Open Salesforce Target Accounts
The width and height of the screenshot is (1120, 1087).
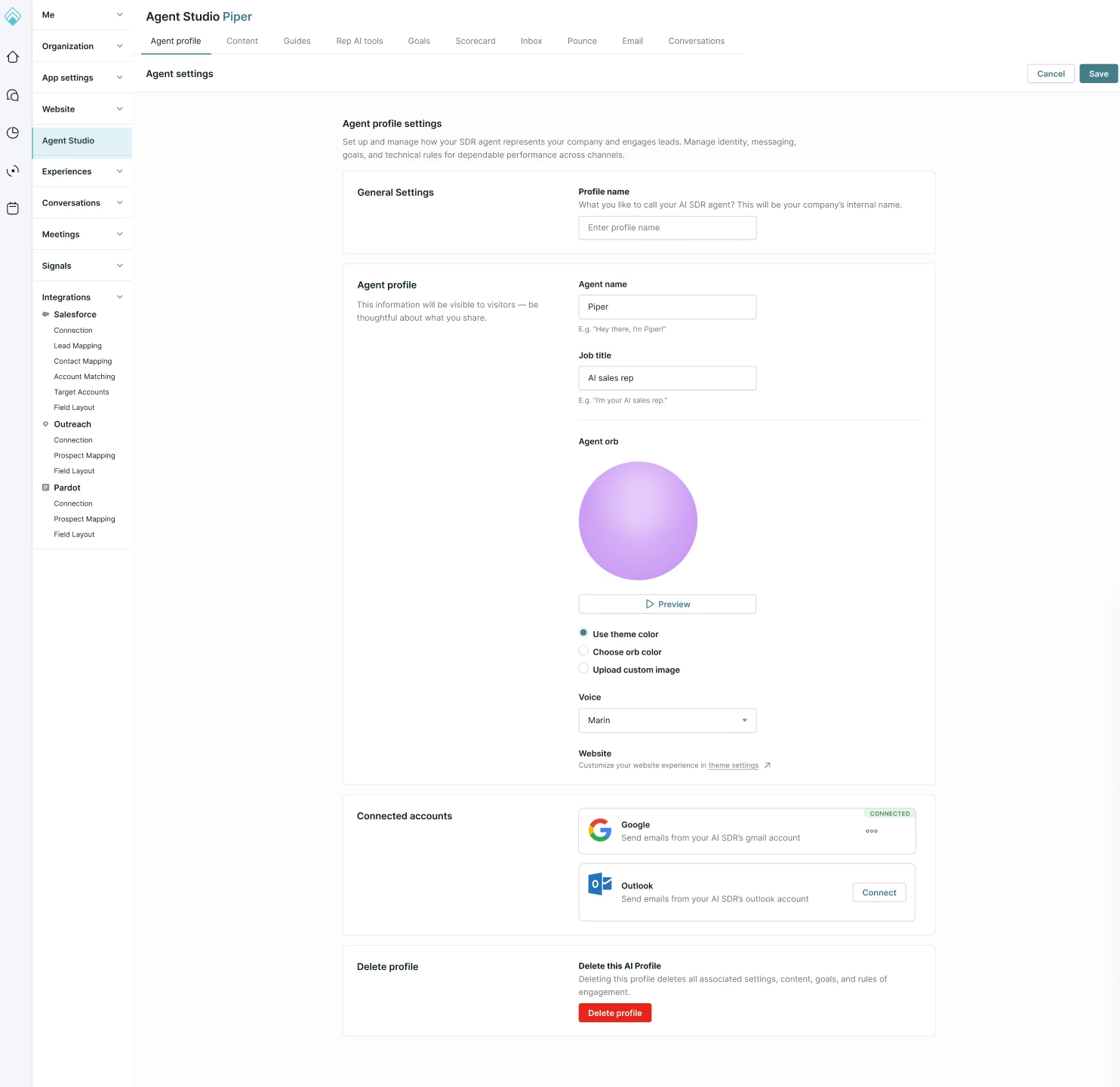(x=82, y=393)
